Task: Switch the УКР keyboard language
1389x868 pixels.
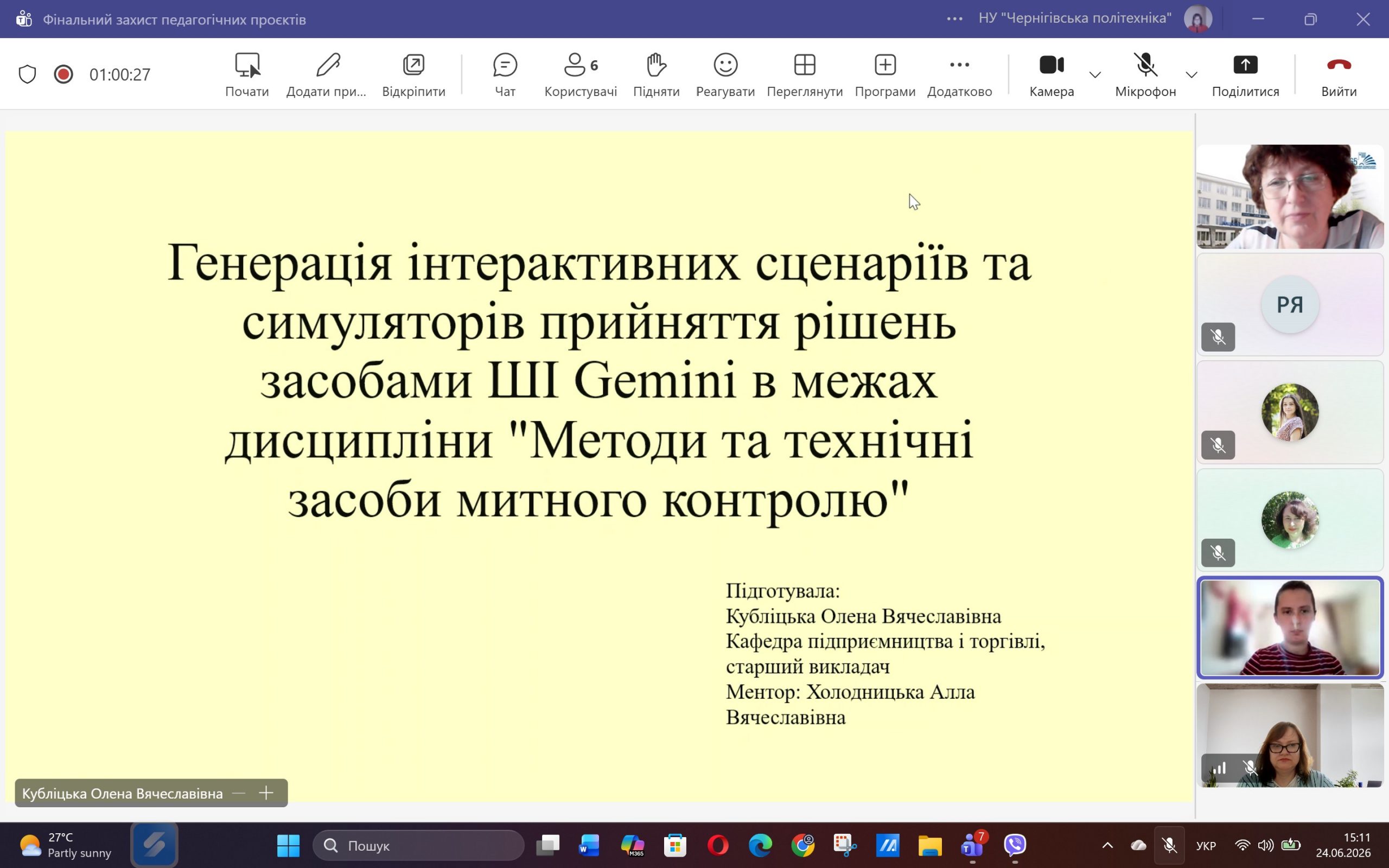Action: click(x=1206, y=846)
